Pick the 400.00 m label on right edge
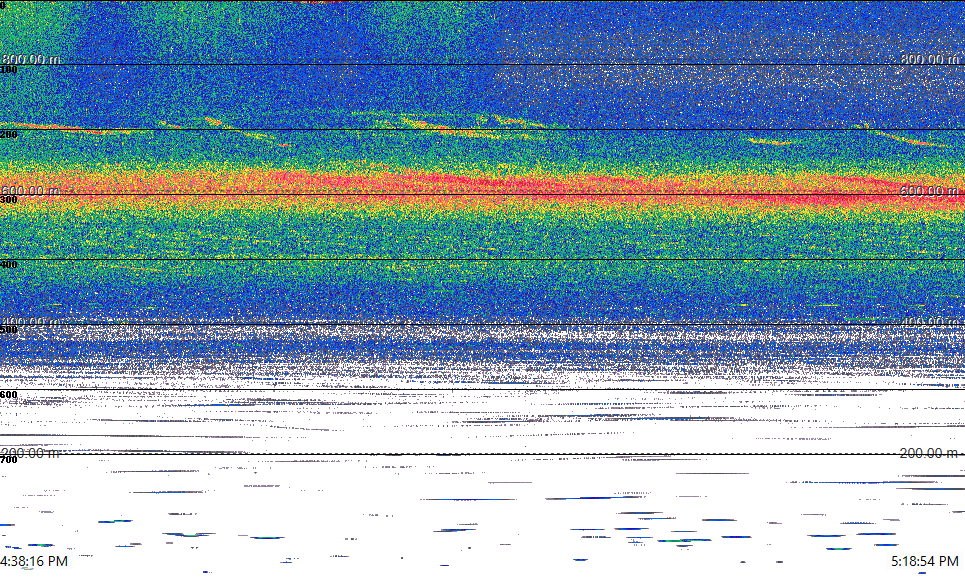This screenshot has height=578, width=965. [929, 321]
